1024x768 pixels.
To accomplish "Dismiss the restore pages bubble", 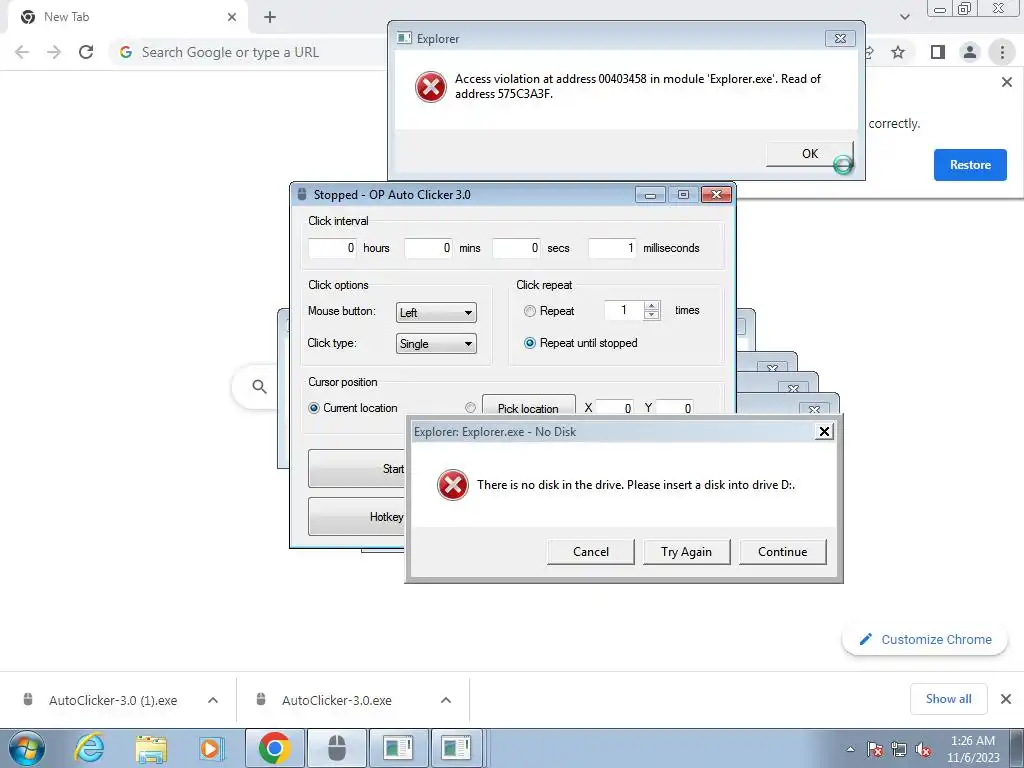I will point(1006,82).
